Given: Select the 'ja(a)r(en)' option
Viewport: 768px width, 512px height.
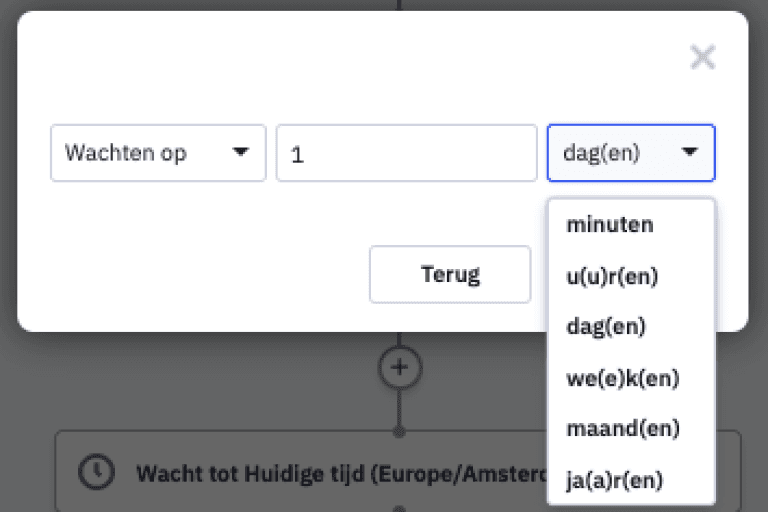Looking at the screenshot, I should click(x=614, y=481).
